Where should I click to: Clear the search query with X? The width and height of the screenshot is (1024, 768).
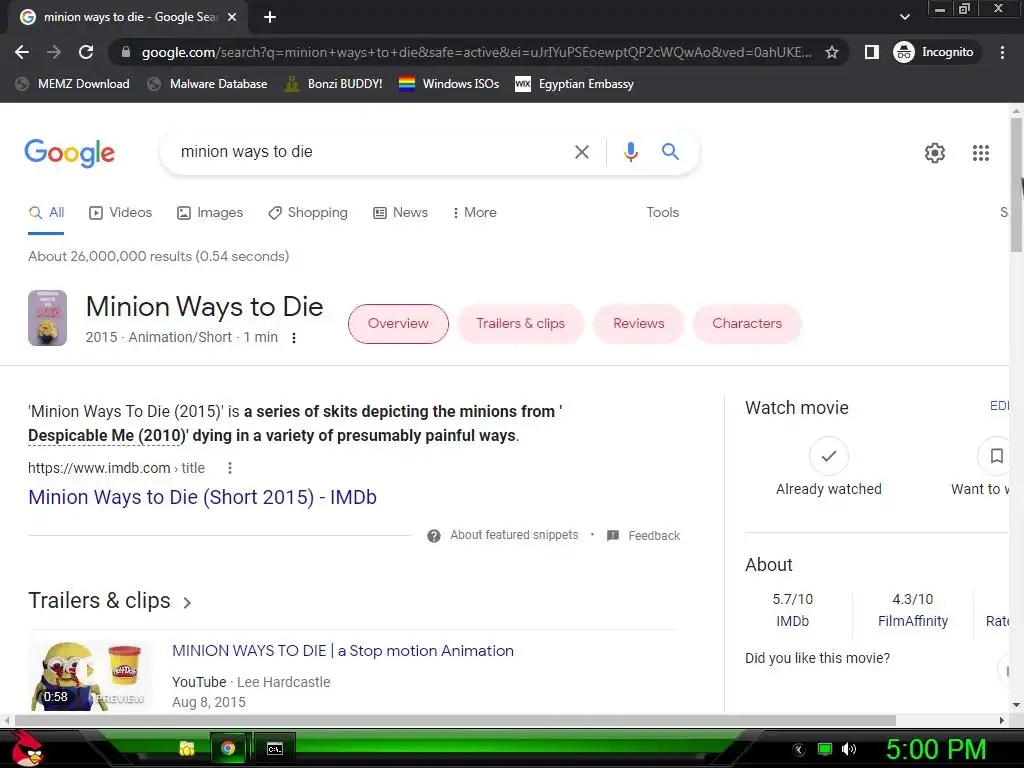(x=581, y=152)
